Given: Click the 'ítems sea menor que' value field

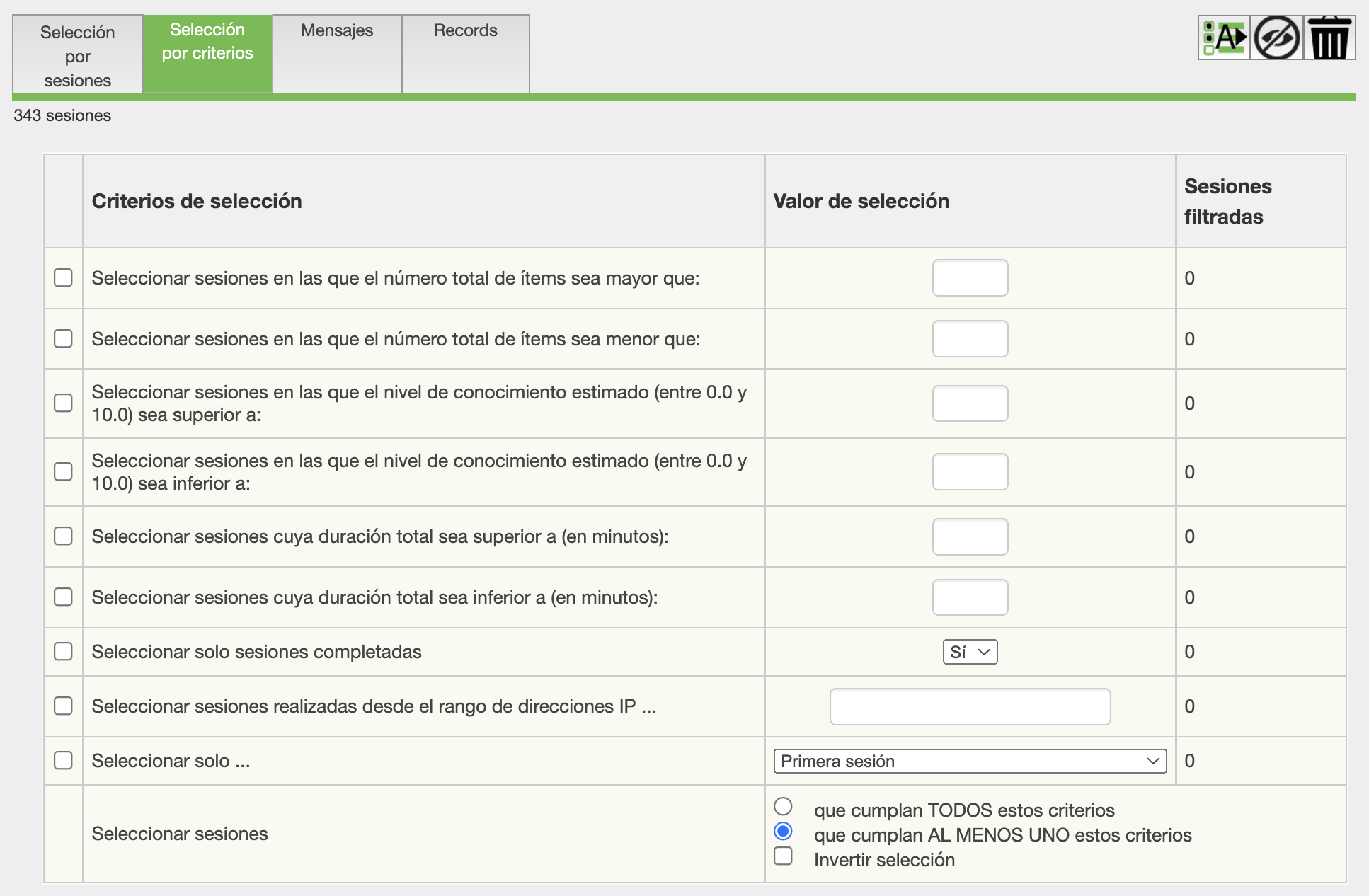Looking at the screenshot, I should [970, 338].
